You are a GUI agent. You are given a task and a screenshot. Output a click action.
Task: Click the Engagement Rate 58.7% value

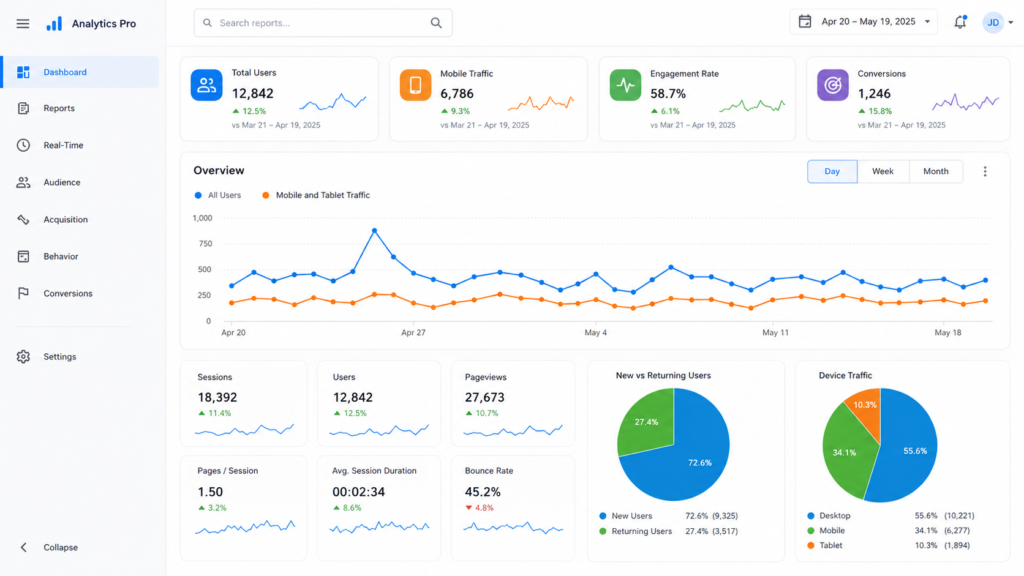[667, 93]
